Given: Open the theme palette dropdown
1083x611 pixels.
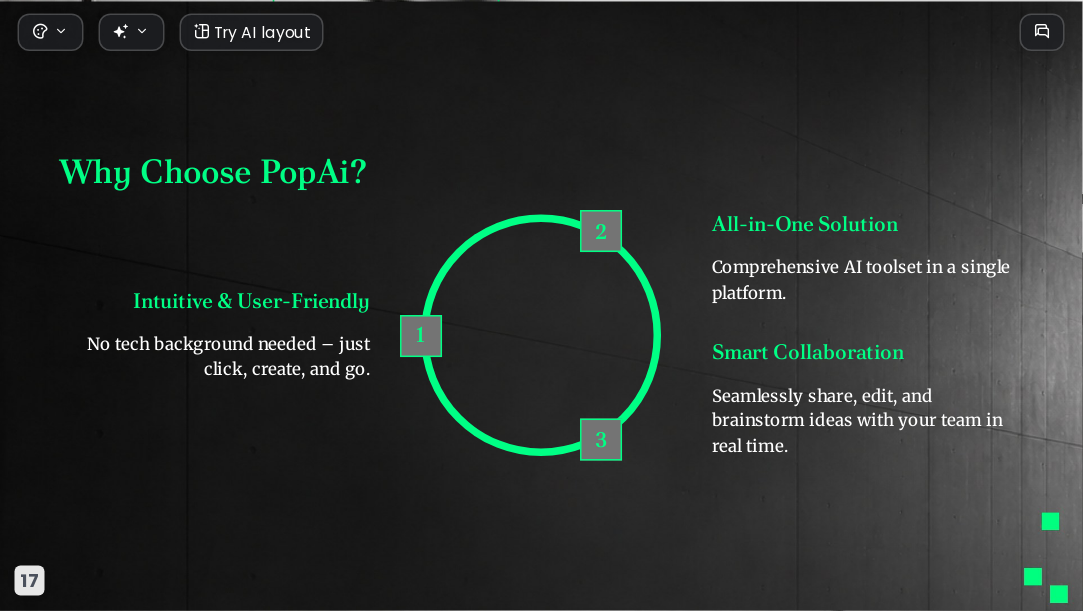Looking at the screenshot, I should 50,32.
